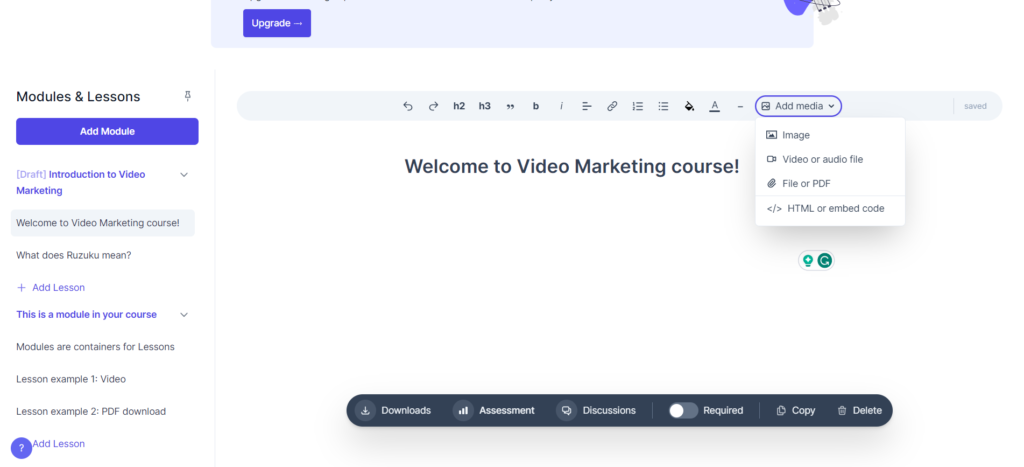Image resolution: width=1024 pixels, height=467 pixels.
Task: Collapse the Introduction to Video Marketing module
Action: 184,175
